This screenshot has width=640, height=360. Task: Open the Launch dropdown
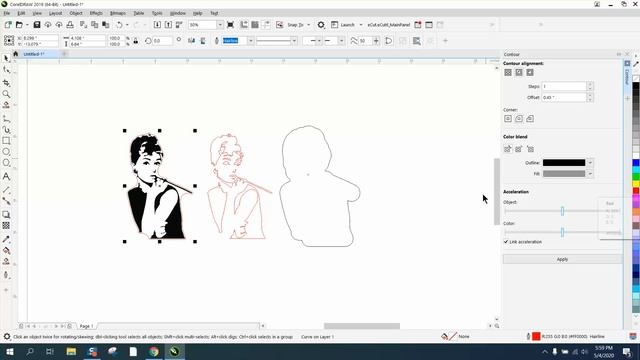[361, 25]
